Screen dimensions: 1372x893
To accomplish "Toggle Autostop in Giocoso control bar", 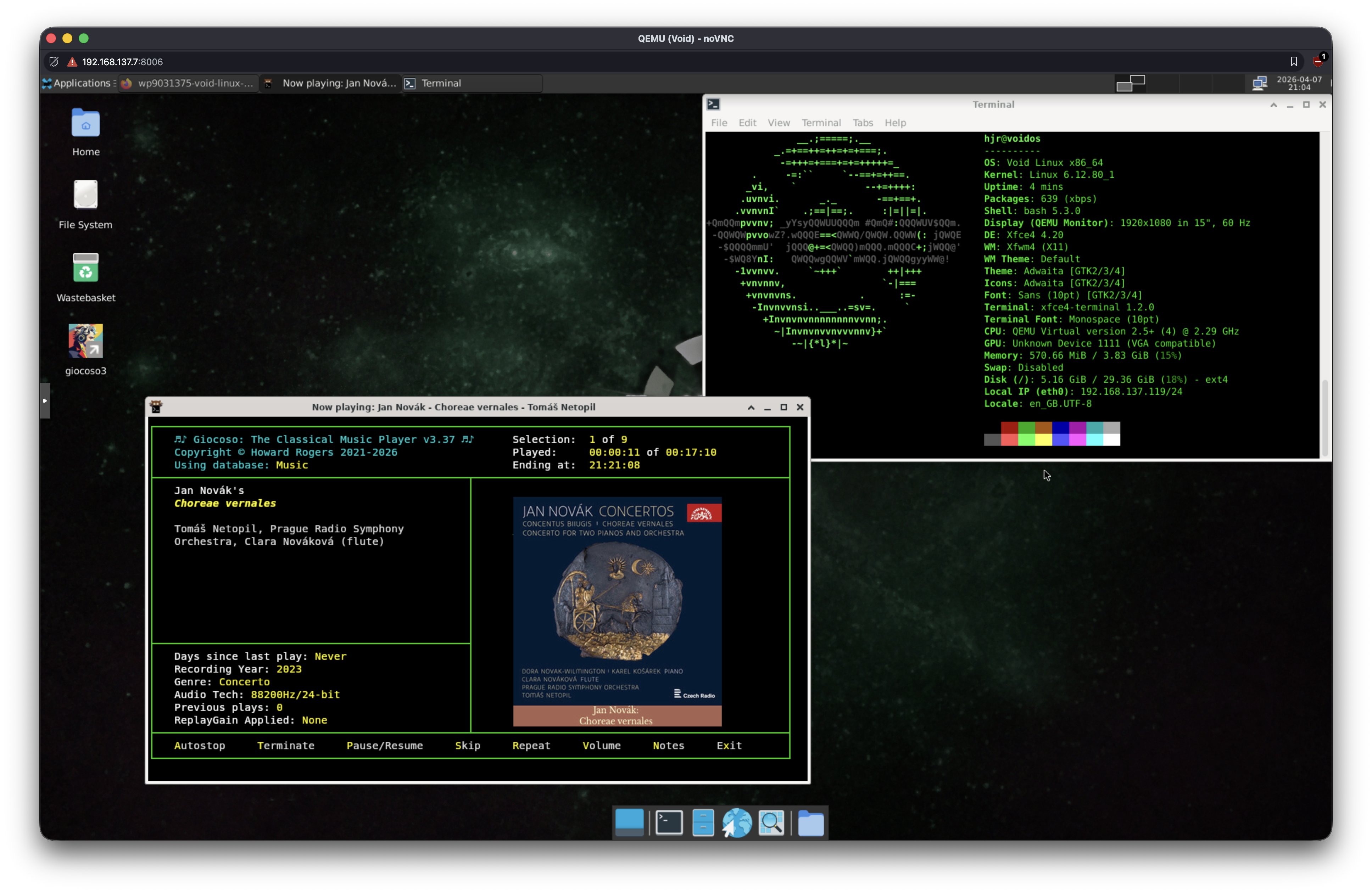I will (x=200, y=746).
